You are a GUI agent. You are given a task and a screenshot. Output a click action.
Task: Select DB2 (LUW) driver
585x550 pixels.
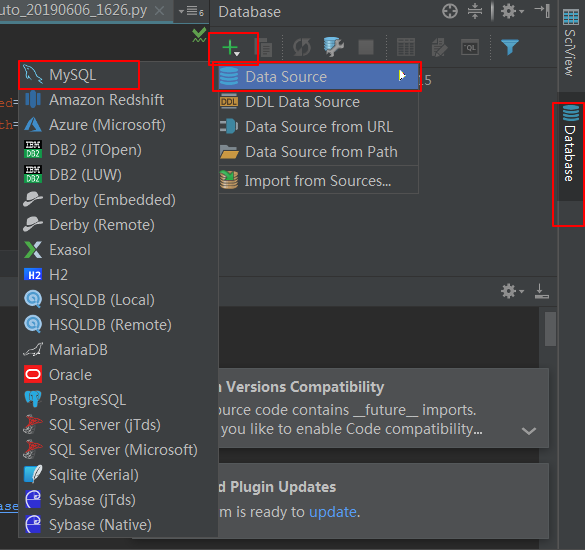pyautogui.click(x=118, y=175)
